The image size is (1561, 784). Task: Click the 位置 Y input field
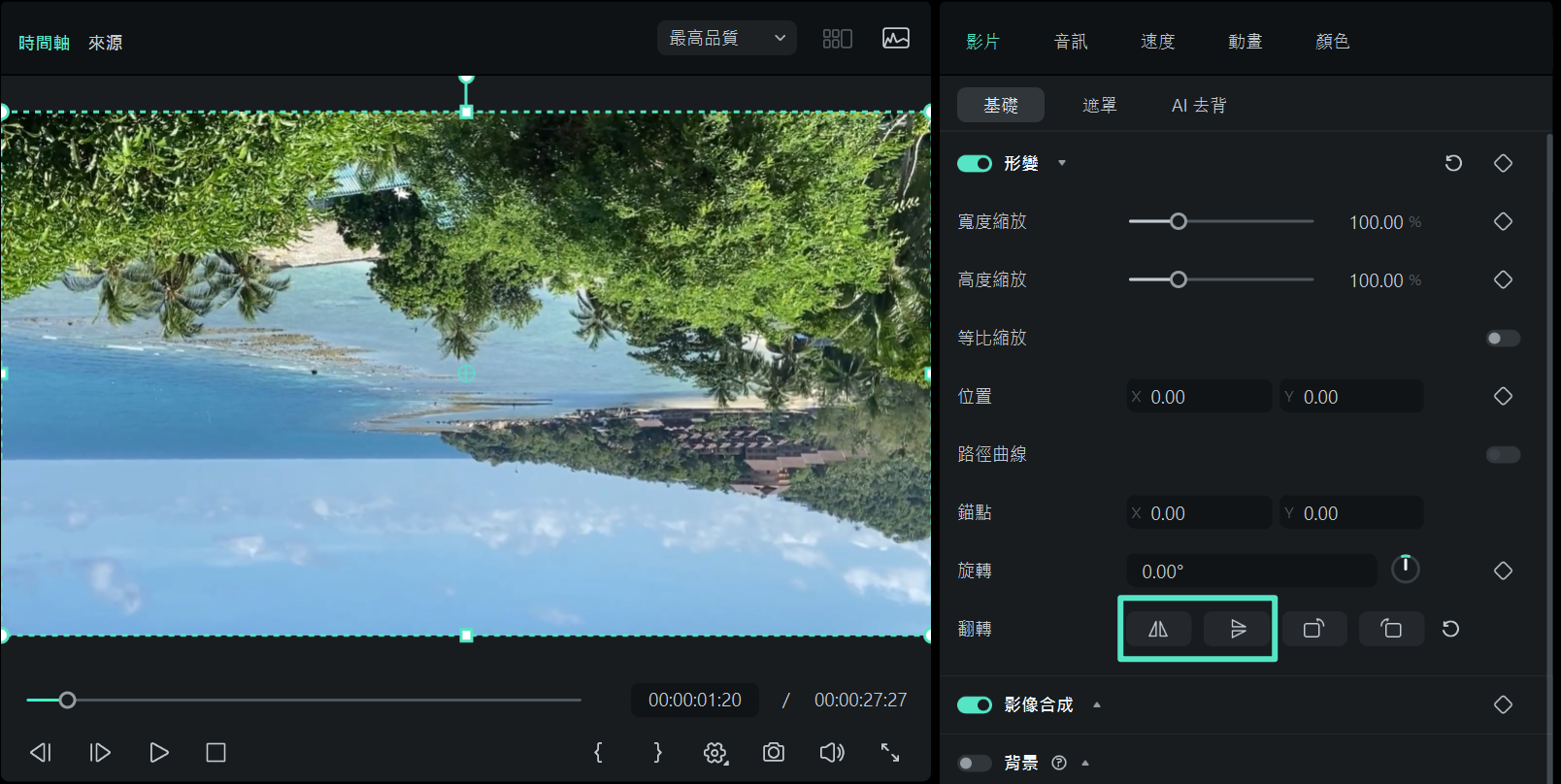pos(1351,396)
